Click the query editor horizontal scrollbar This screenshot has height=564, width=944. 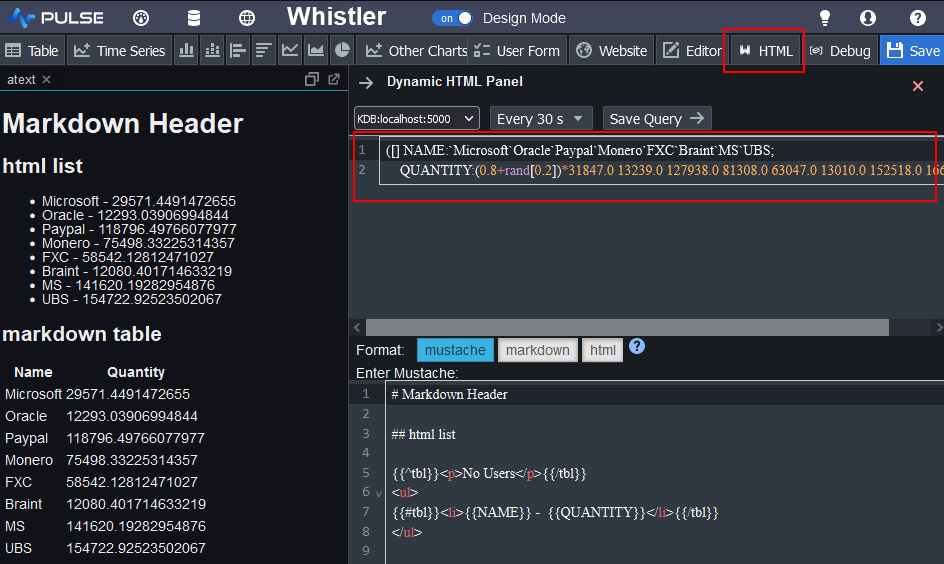627,327
